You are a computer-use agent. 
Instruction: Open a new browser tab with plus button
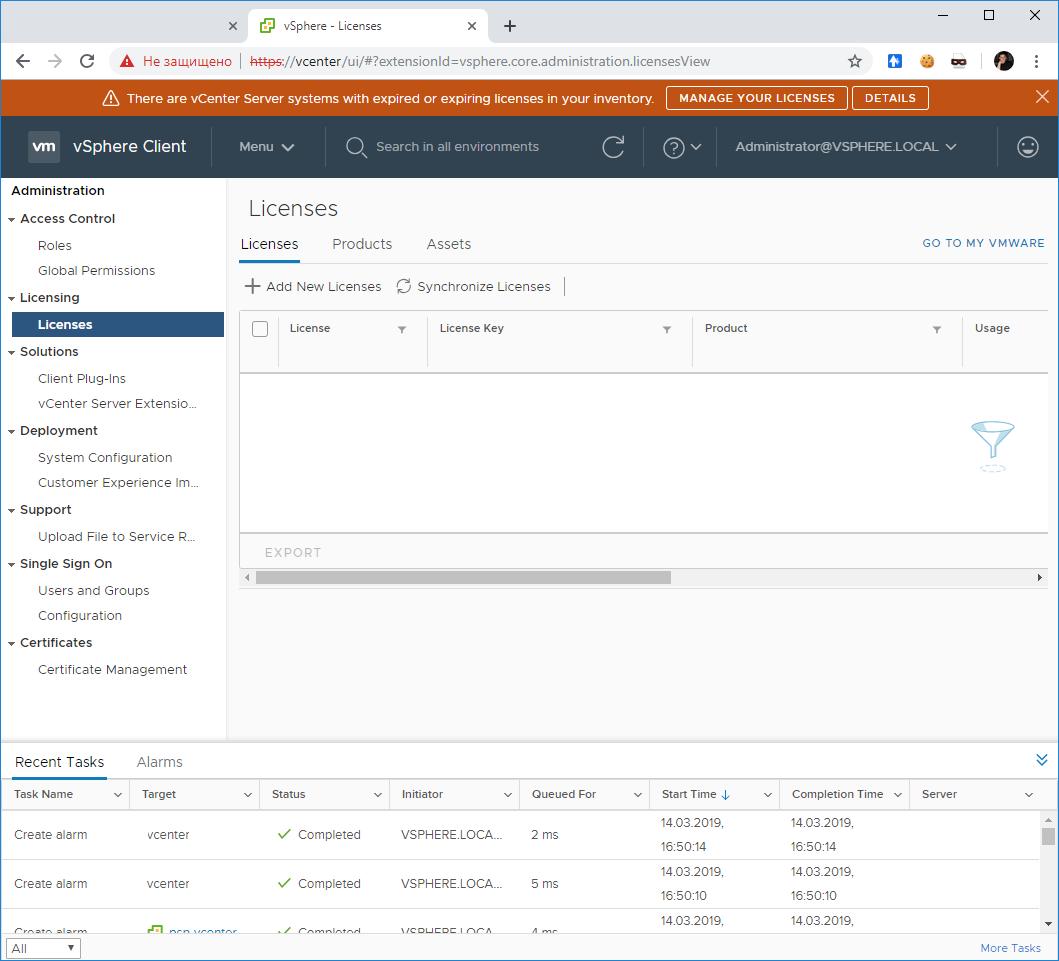[x=510, y=26]
